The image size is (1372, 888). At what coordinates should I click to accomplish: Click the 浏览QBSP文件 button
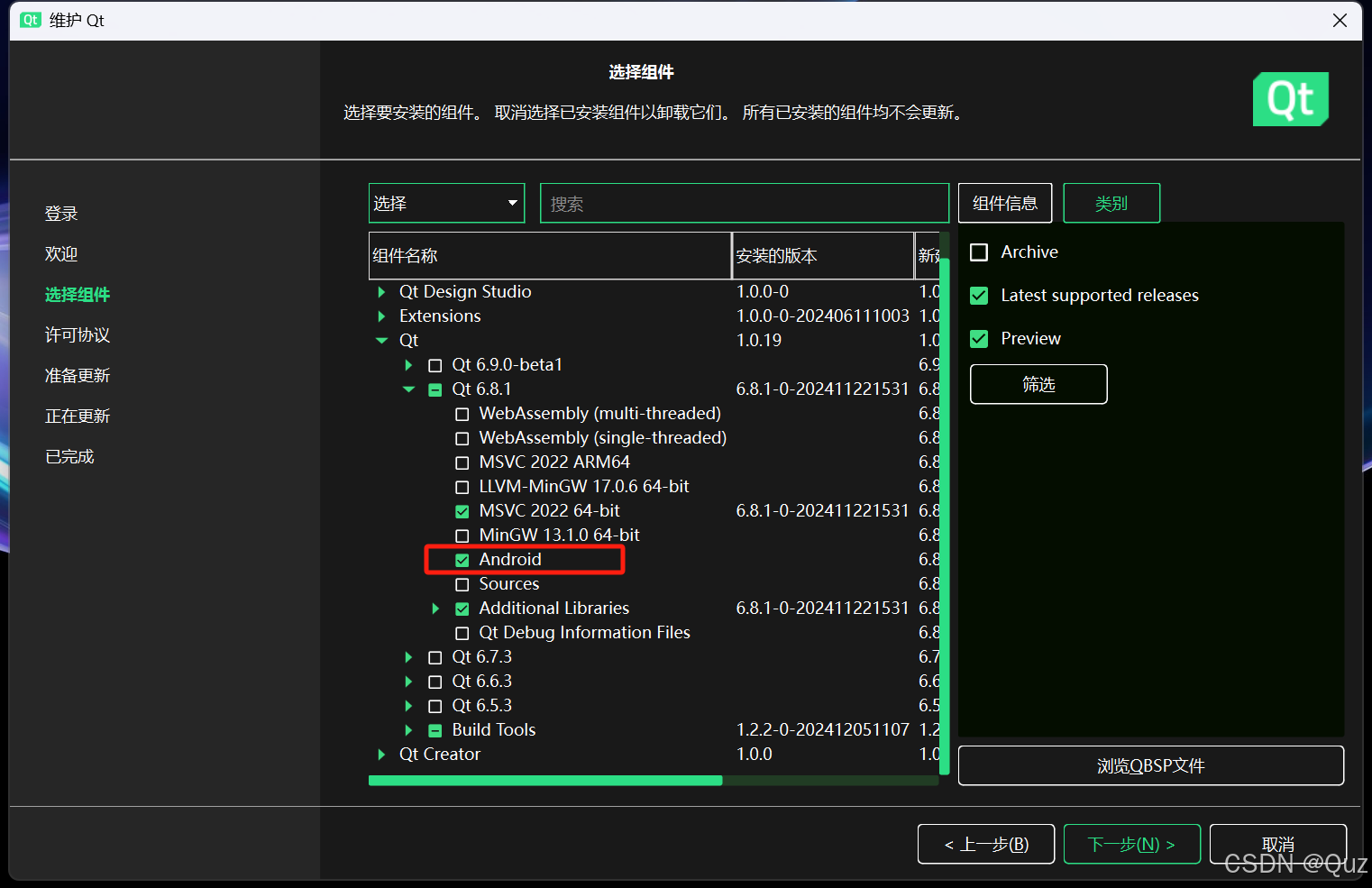pos(1151,765)
